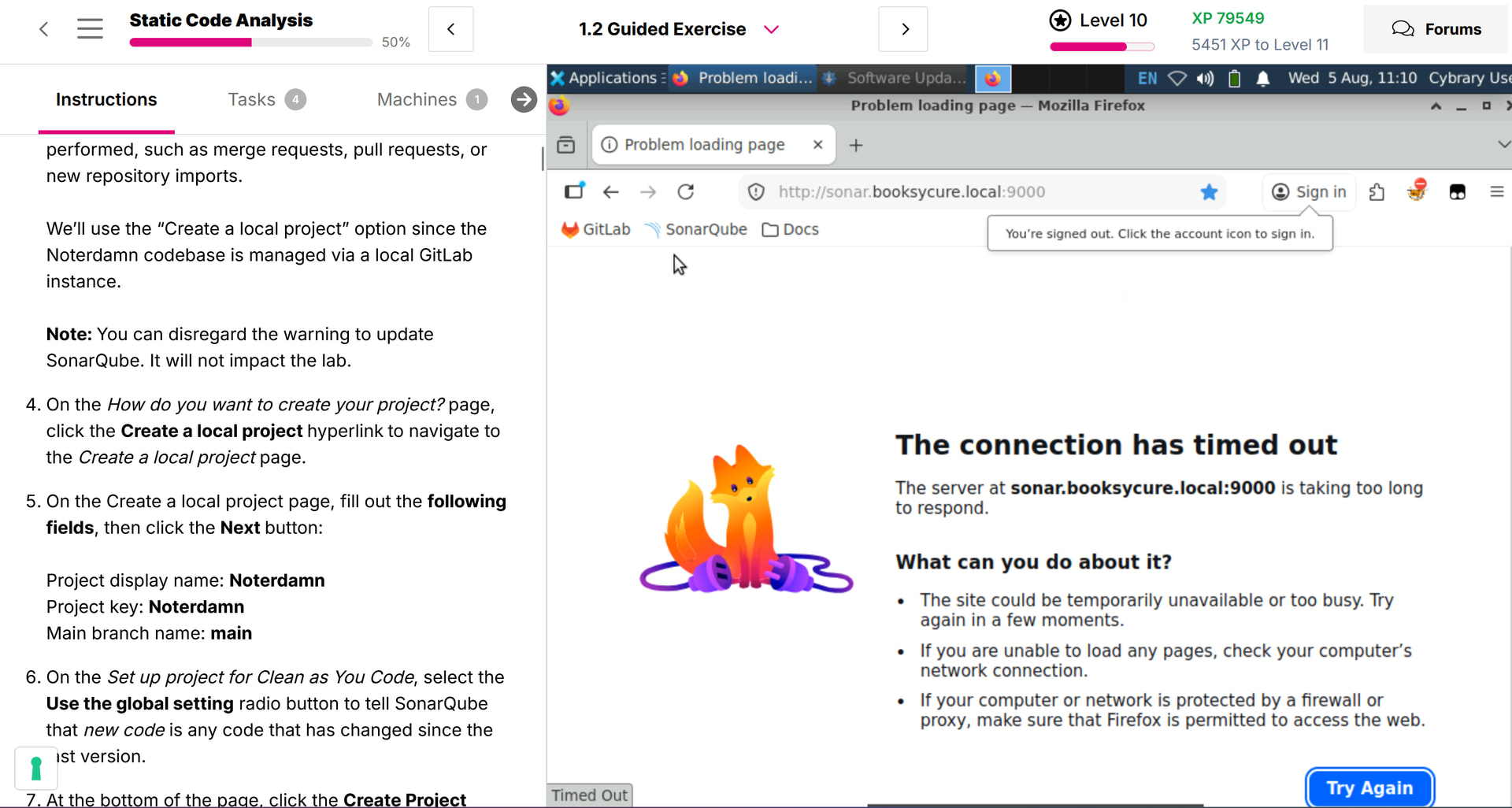
Task: Click the Sign in account button
Action: [1309, 191]
